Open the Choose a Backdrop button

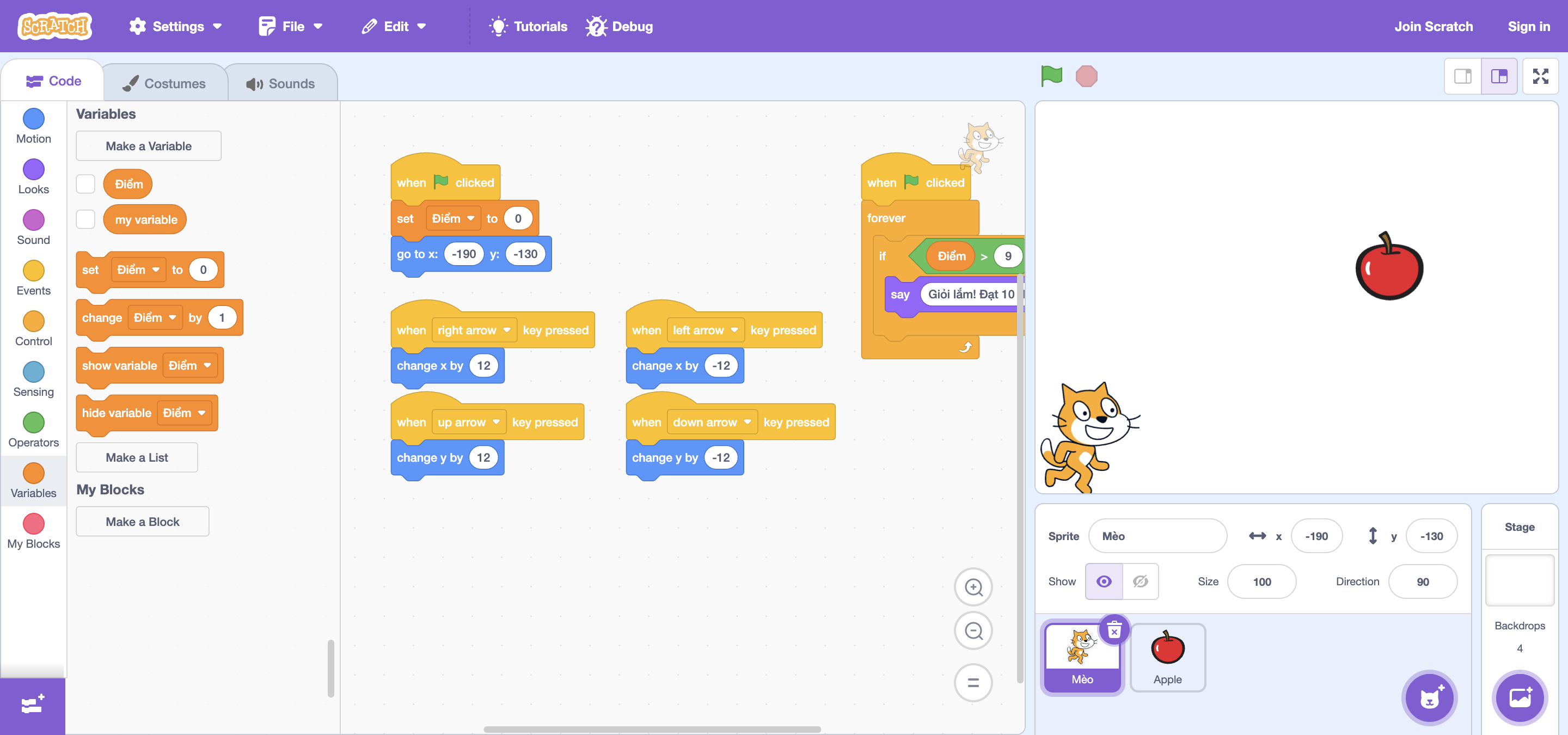[x=1520, y=698]
